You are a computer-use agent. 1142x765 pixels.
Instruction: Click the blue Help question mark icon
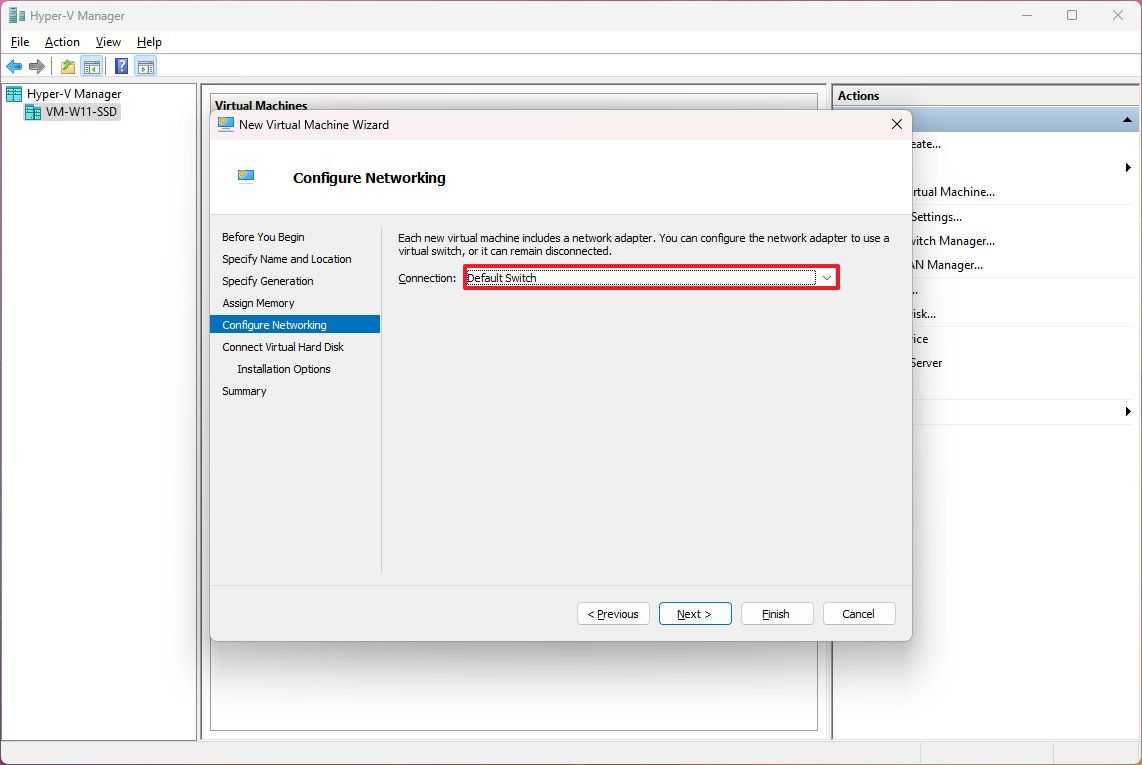[121, 67]
